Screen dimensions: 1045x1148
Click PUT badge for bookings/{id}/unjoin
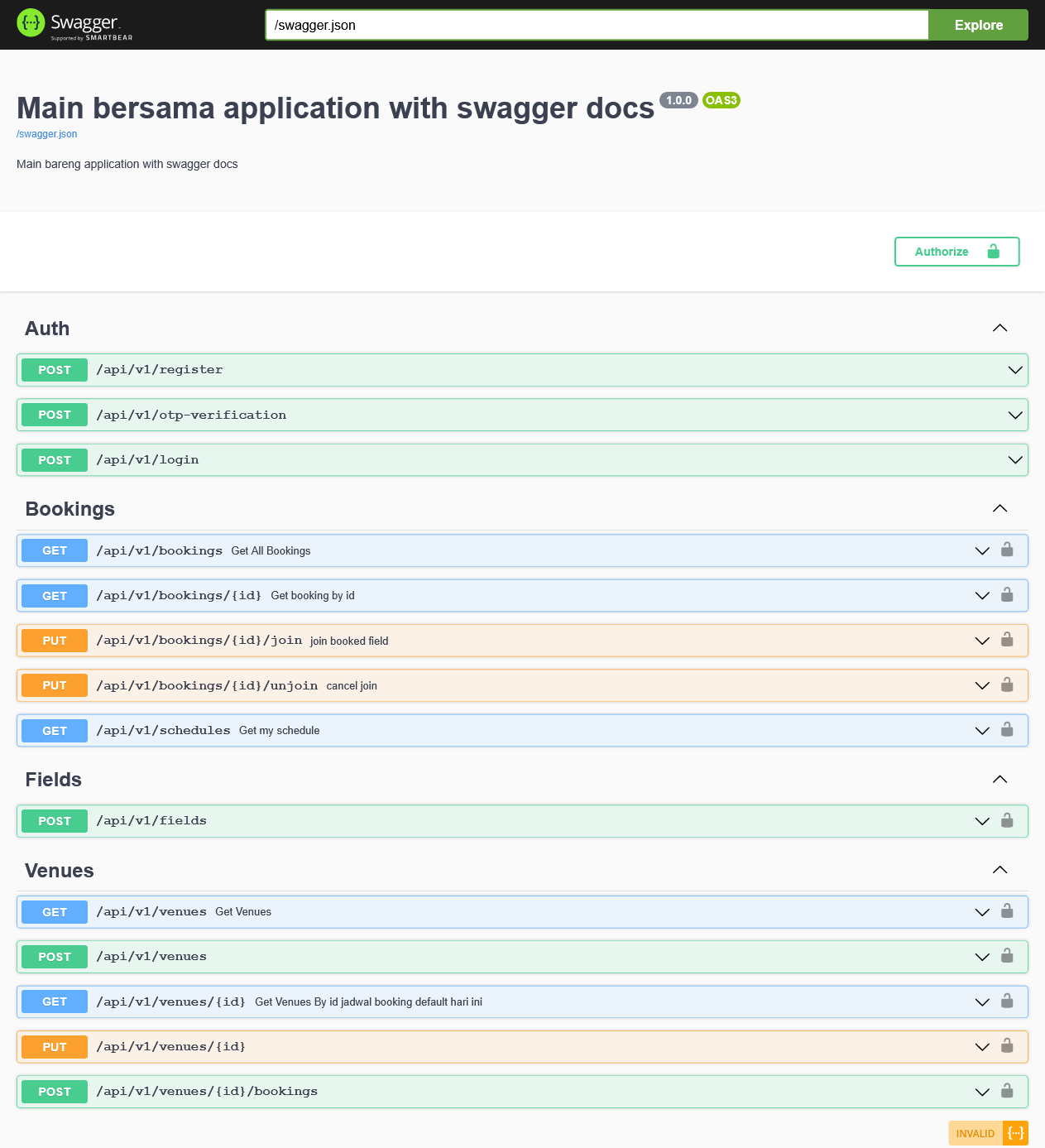coord(55,685)
